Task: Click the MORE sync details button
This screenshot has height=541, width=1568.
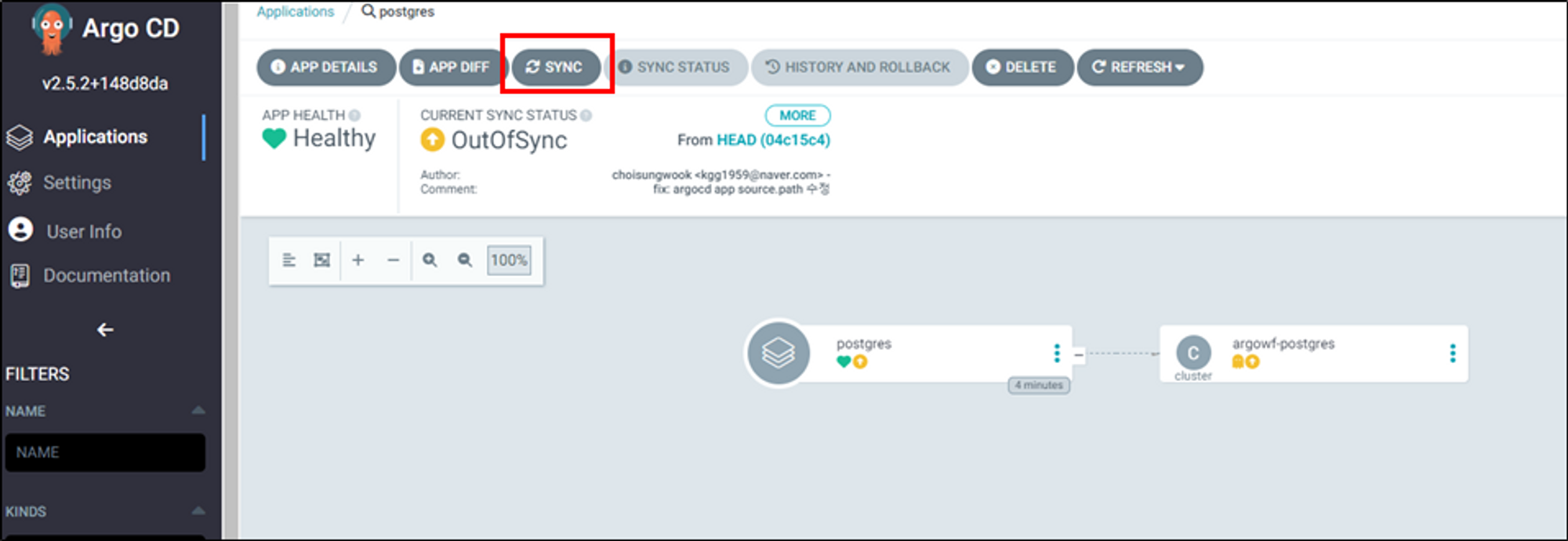Action: (797, 115)
